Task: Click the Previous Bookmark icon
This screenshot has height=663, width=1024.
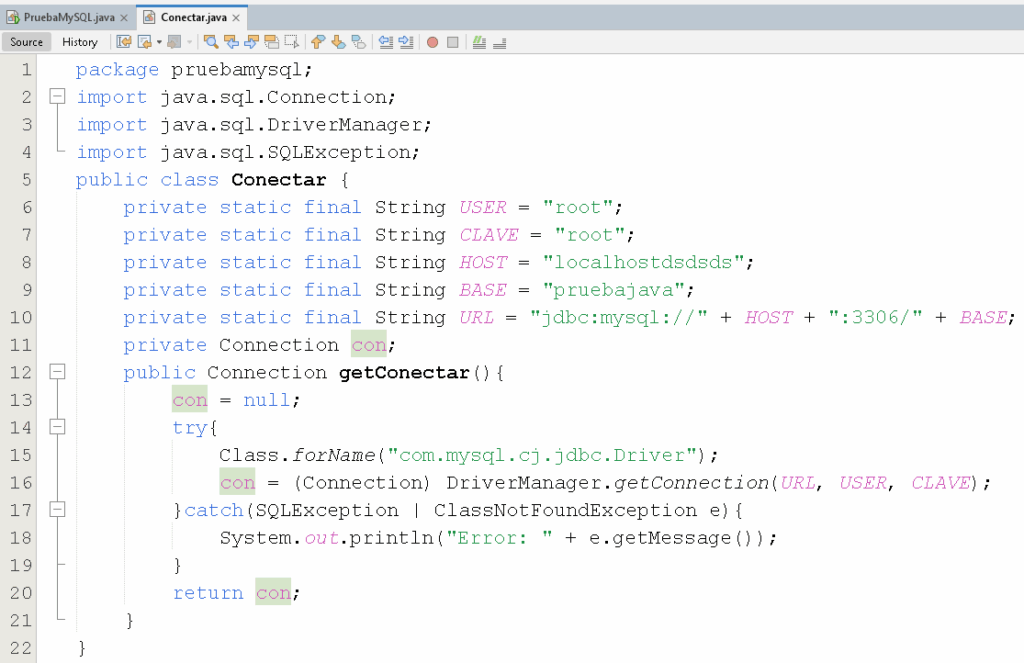Action: (318, 41)
